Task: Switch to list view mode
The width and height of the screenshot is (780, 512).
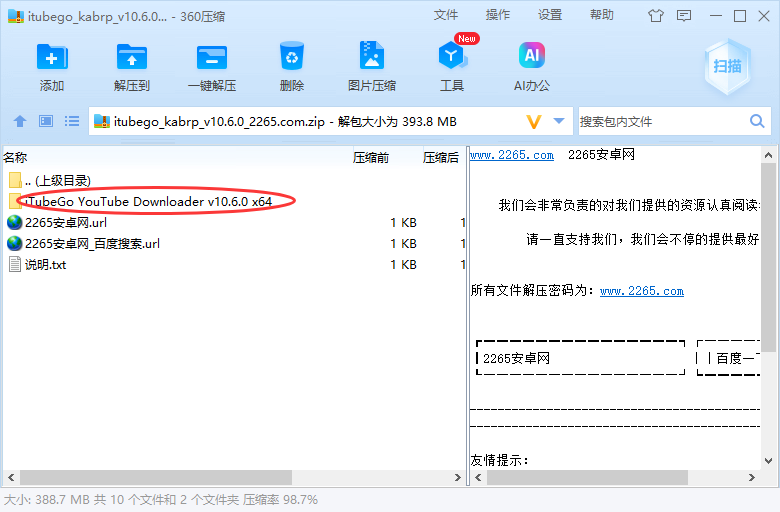Action: [72, 121]
